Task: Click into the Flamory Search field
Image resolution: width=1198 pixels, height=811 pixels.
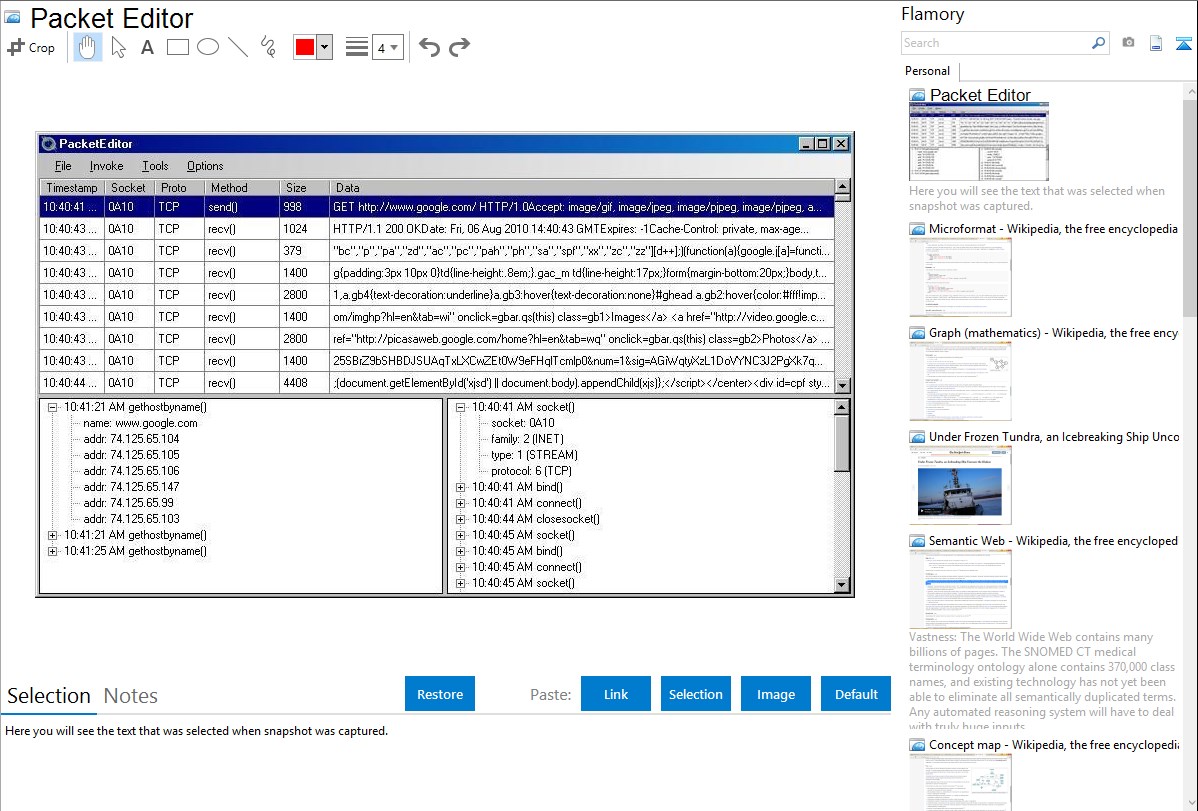Action: coord(996,43)
